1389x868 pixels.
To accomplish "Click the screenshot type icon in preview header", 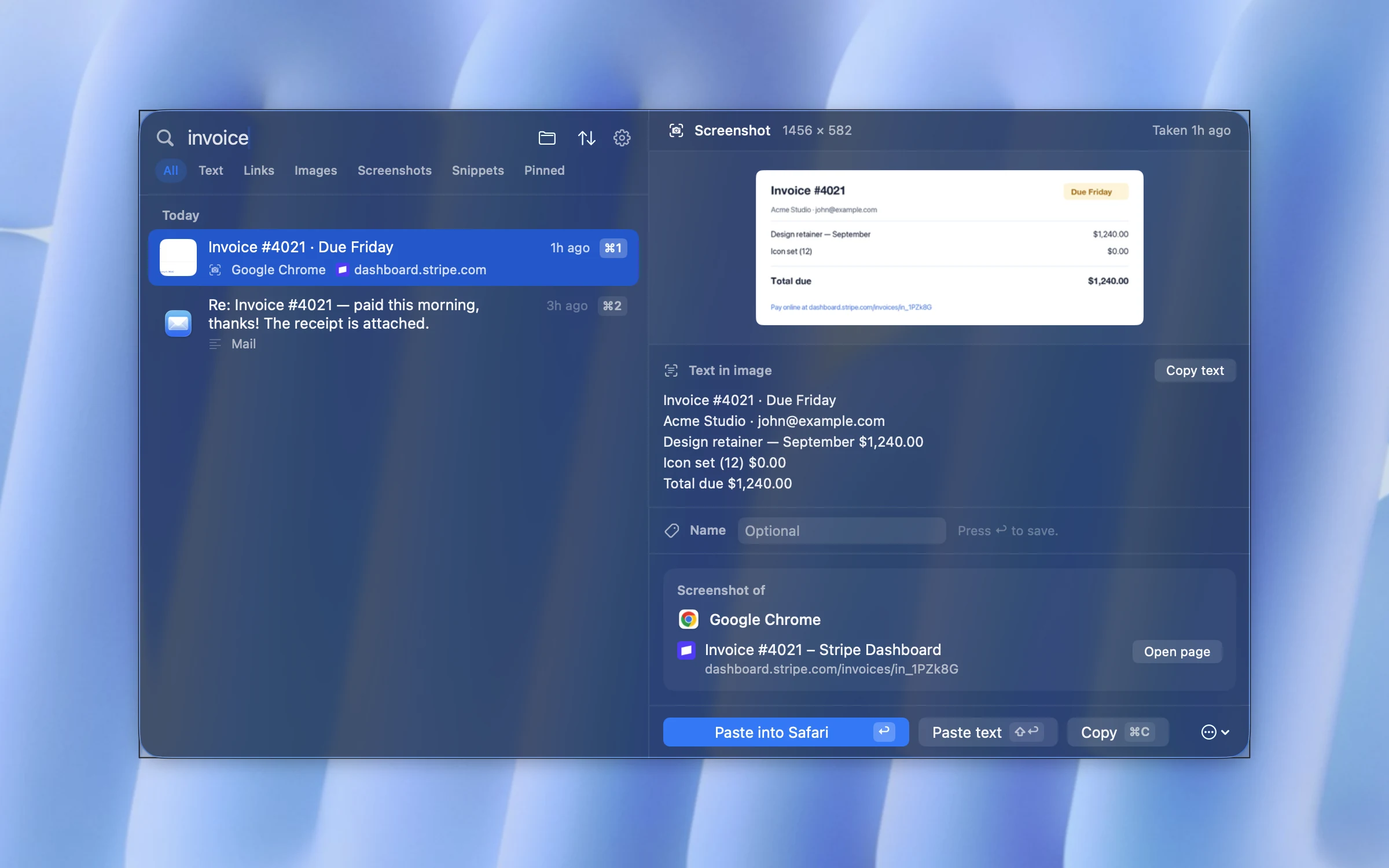I will [676, 130].
